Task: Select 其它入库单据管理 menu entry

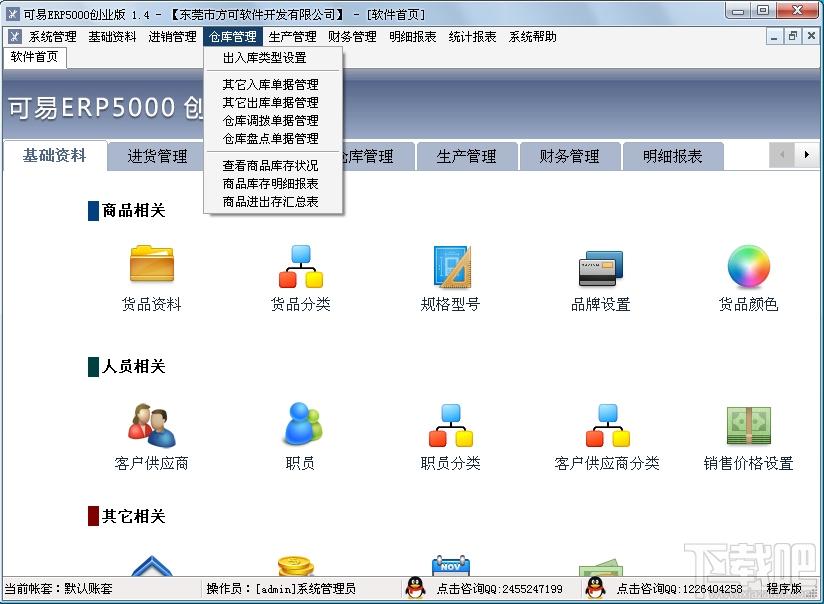Action: point(273,85)
